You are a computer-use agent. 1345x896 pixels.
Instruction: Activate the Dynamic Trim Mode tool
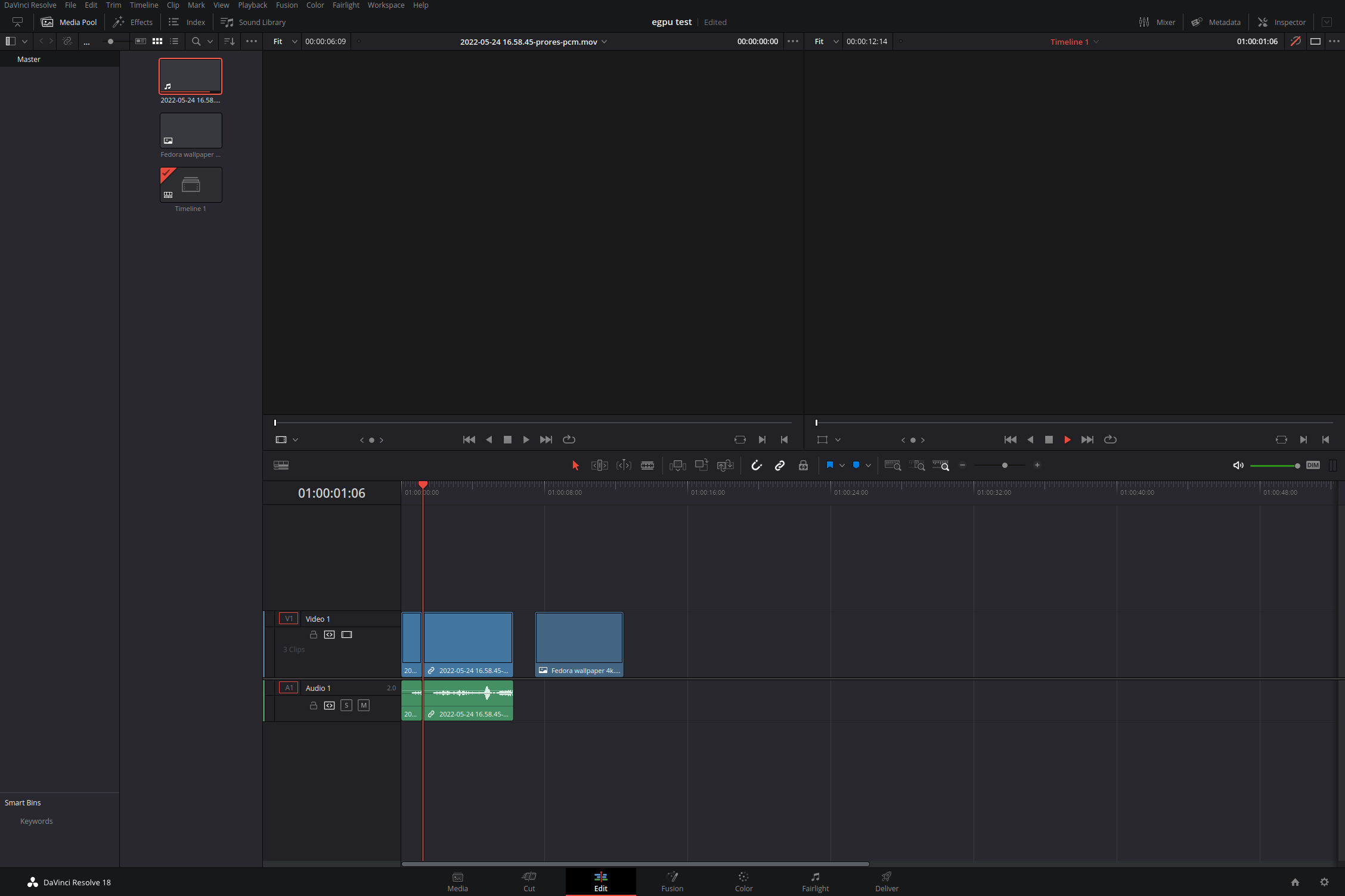624,466
